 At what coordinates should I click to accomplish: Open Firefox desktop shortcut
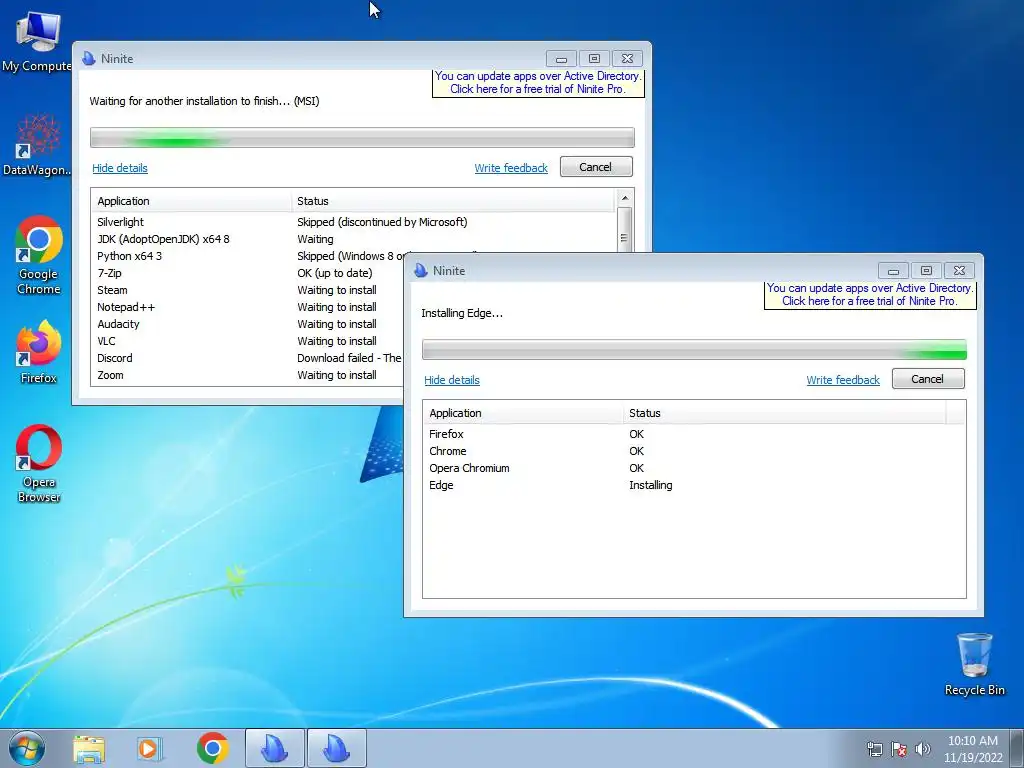pyautogui.click(x=39, y=351)
